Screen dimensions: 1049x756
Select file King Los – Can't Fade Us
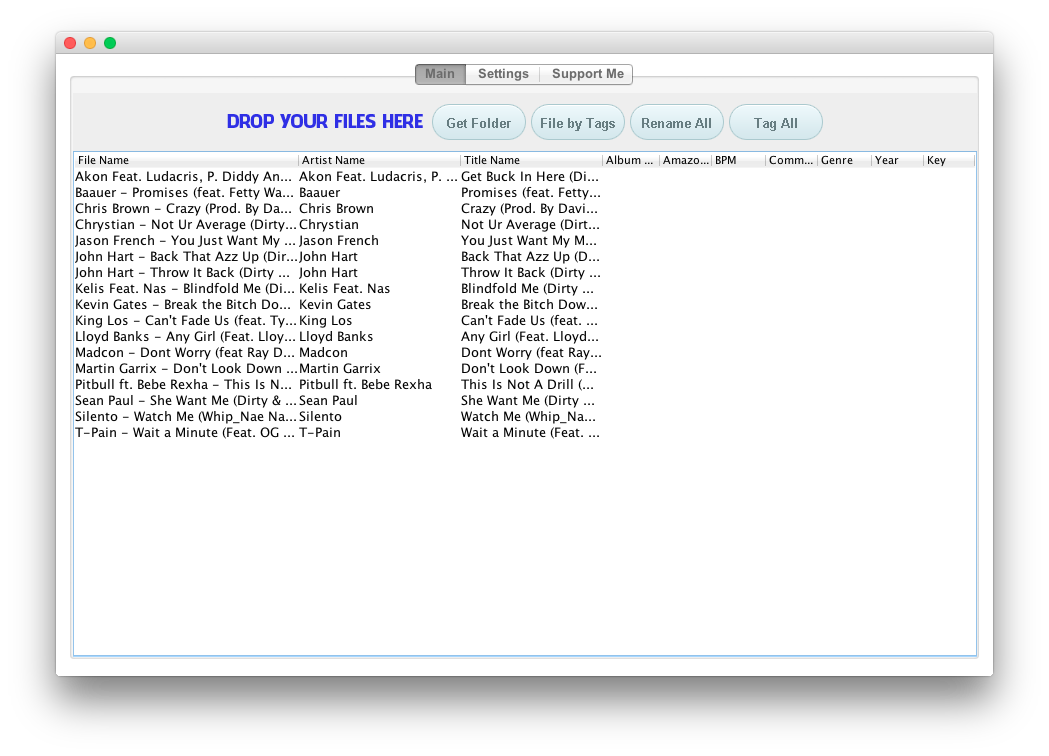click(x=186, y=320)
